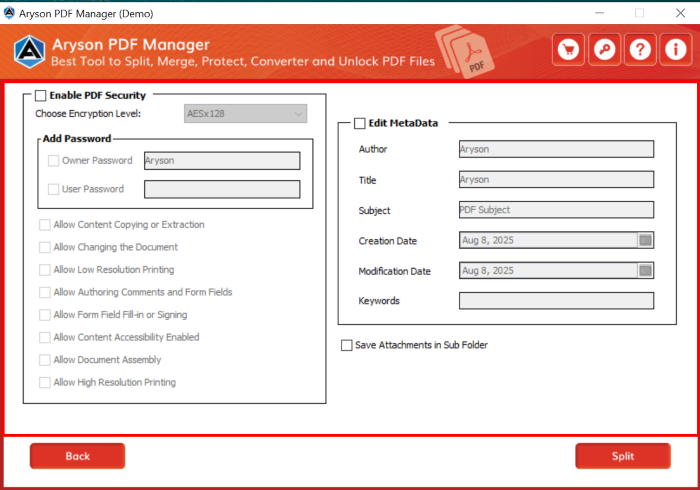Viewport: 700px width, 490px height.
Task: Check Allow Authoring Comments and Form Fields
Action: click(x=45, y=292)
